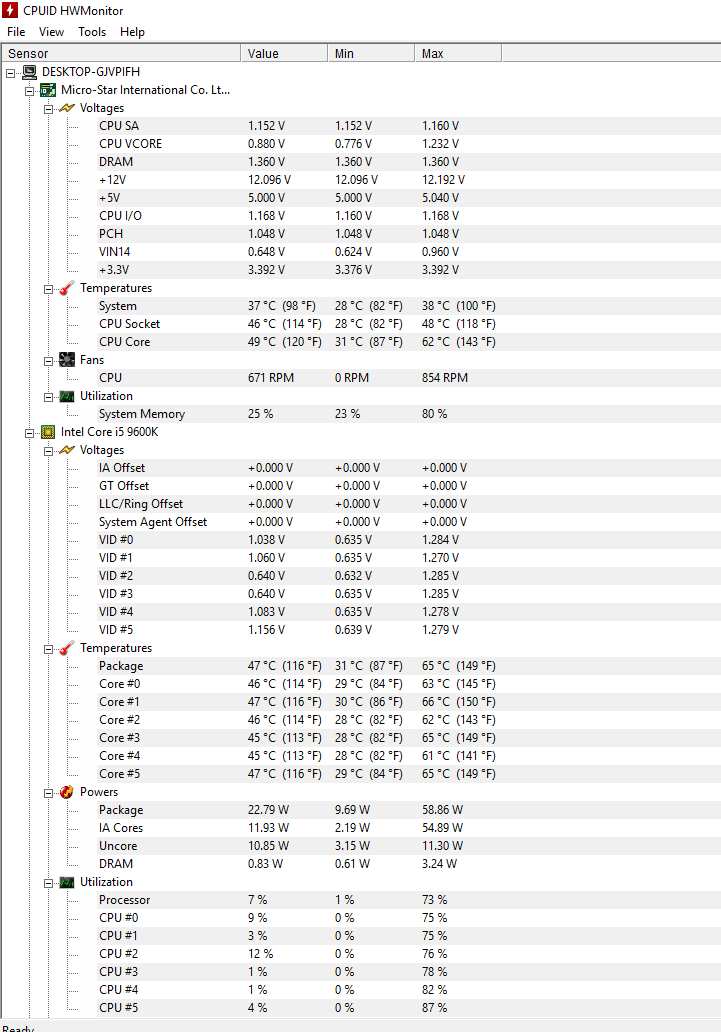Screen dimensions: 721x1032
Task: Collapse the Fans group
Action: tap(48, 361)
